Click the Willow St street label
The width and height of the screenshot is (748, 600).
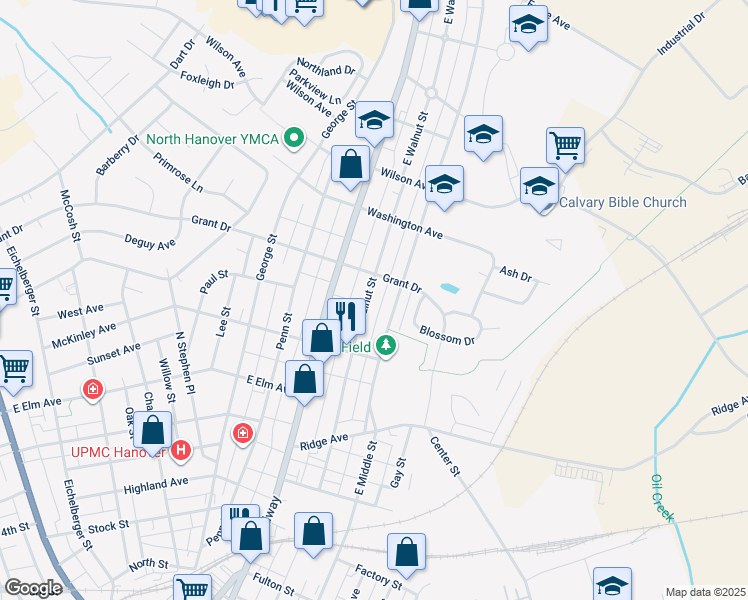167,381
